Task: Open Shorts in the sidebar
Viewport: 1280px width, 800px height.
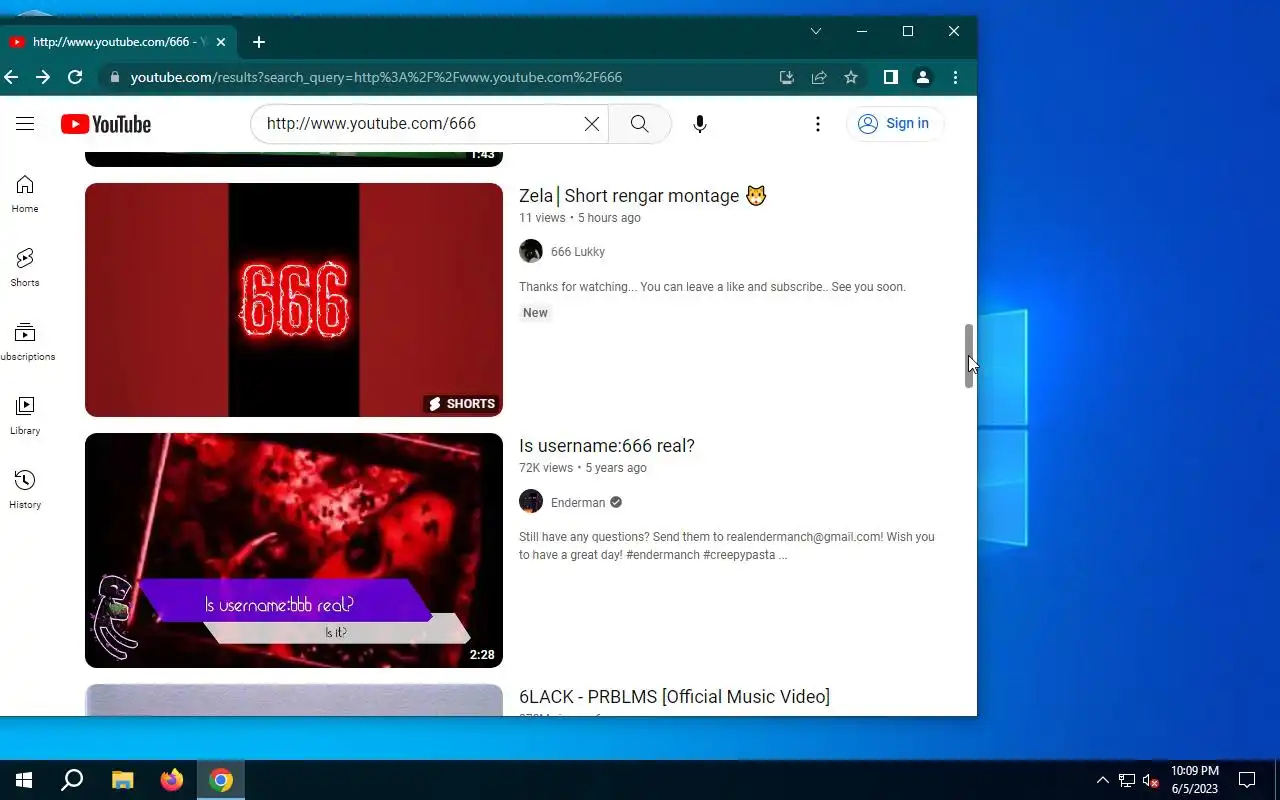Action: coord(25,268)
